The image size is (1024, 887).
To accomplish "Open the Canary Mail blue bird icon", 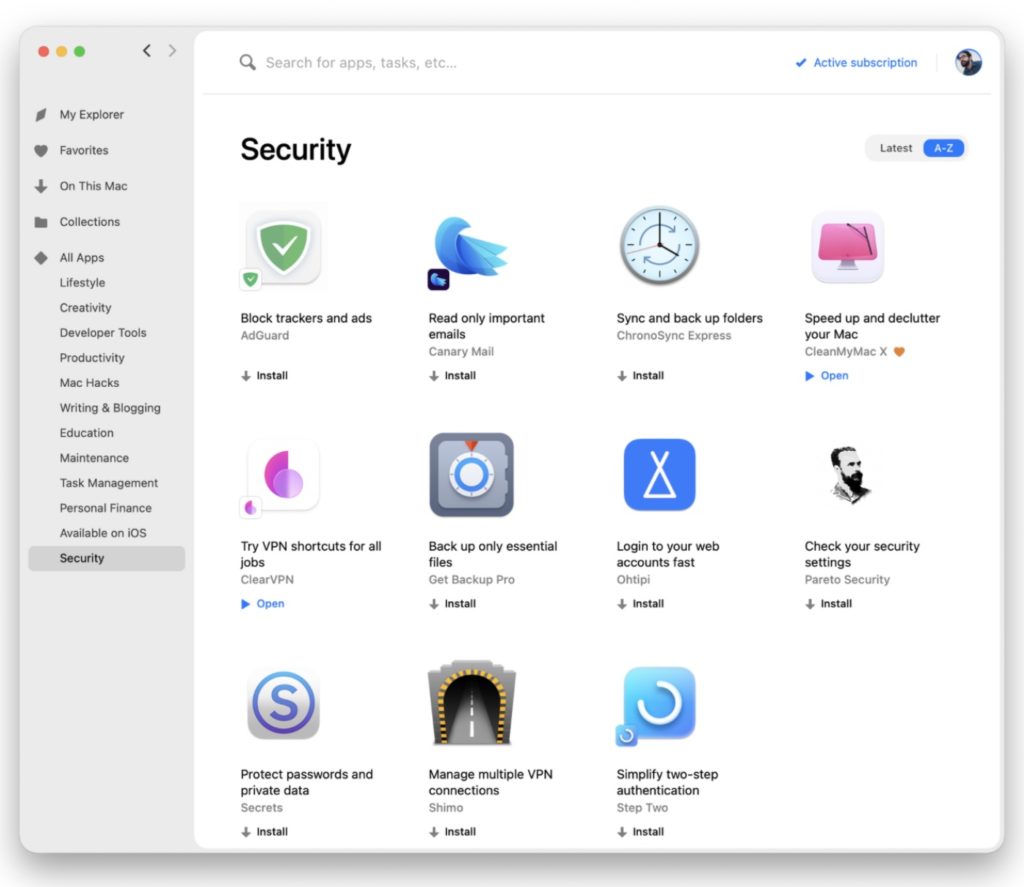I will click(470, 247).
